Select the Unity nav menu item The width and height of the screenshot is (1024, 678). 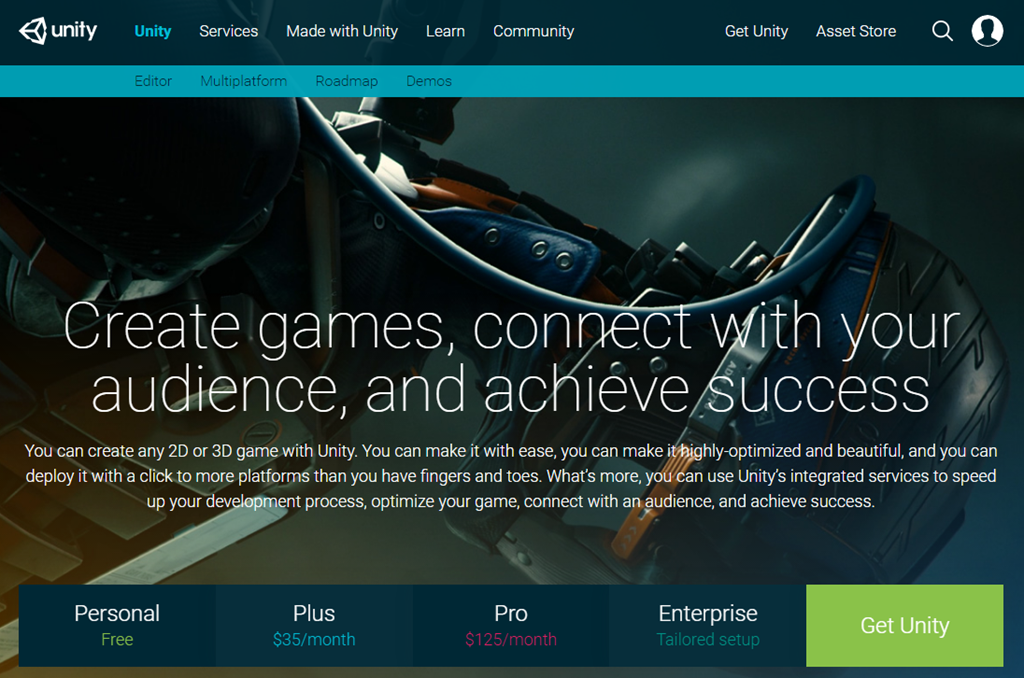pyautogui.click(x=153, y=31)
